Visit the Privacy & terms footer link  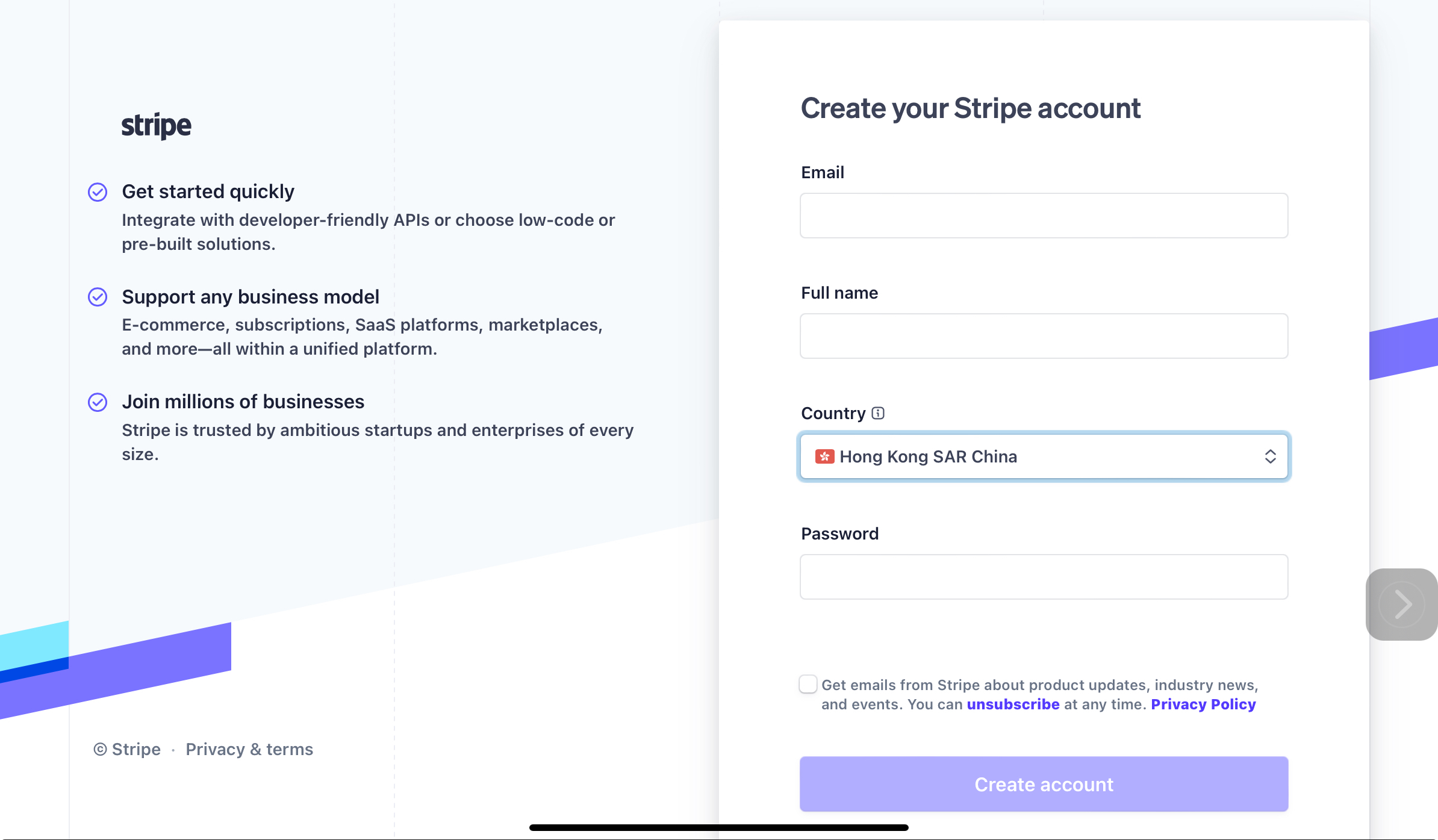click(x=249, y=749)
